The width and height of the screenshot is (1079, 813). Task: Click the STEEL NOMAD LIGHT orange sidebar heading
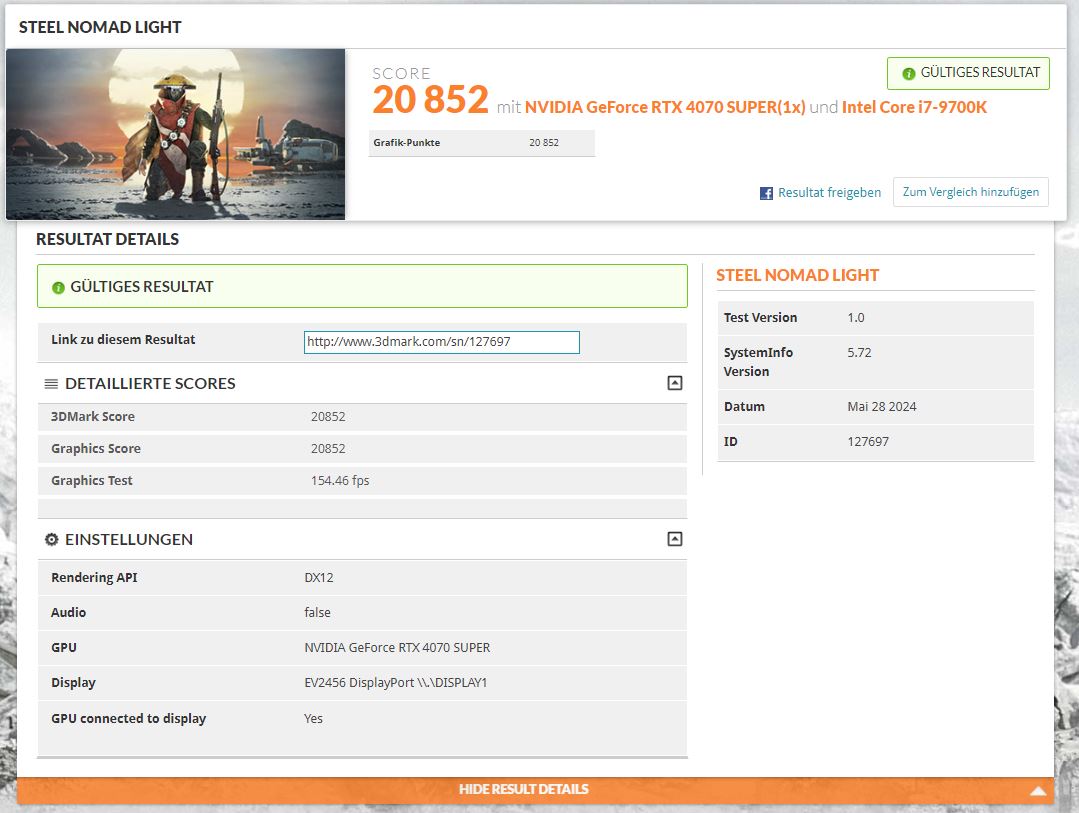(x=798, y=275)
